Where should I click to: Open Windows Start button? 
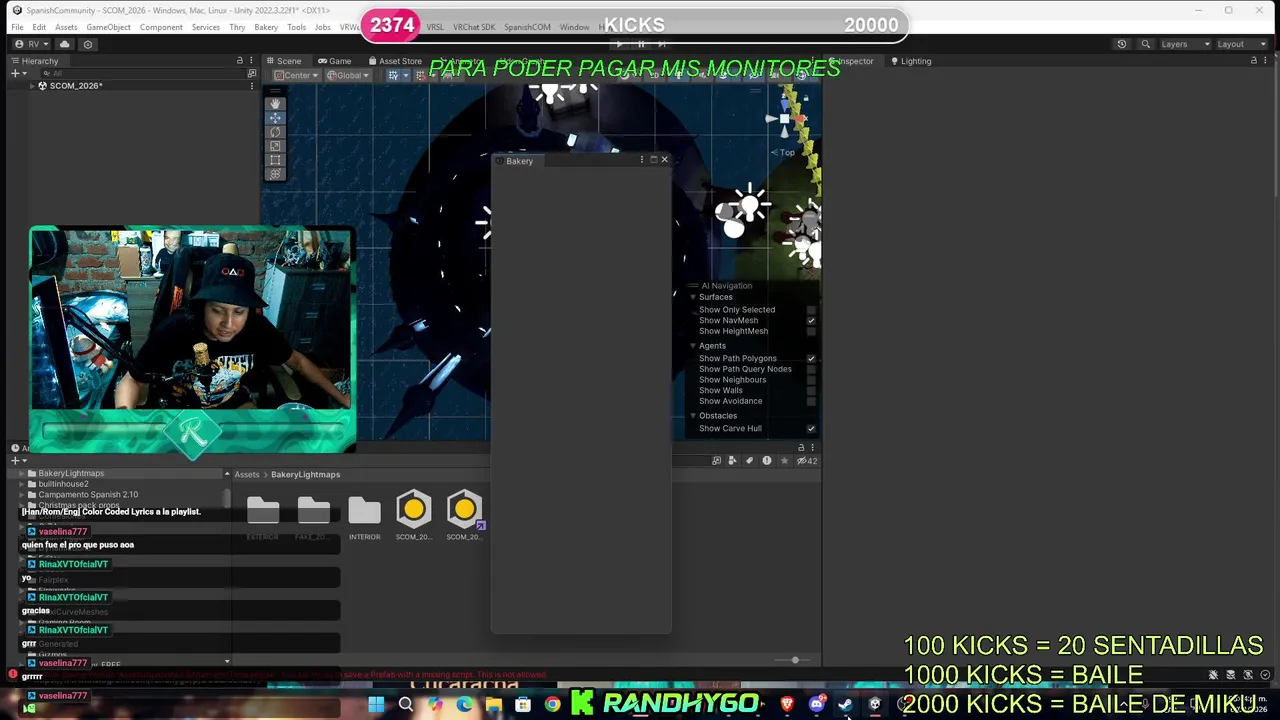tap(376, 705)
